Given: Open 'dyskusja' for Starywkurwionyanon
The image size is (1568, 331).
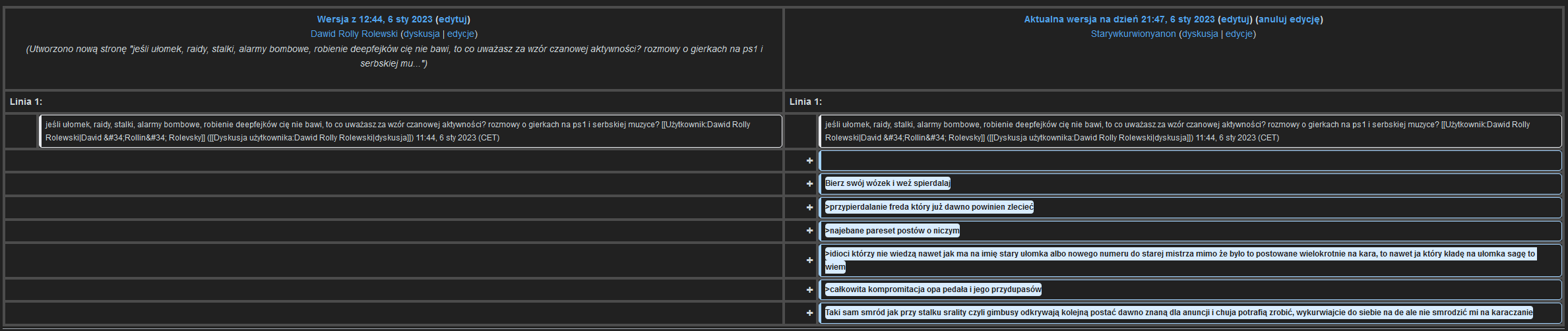Looking at the screenshot, I should [1200, 34].
